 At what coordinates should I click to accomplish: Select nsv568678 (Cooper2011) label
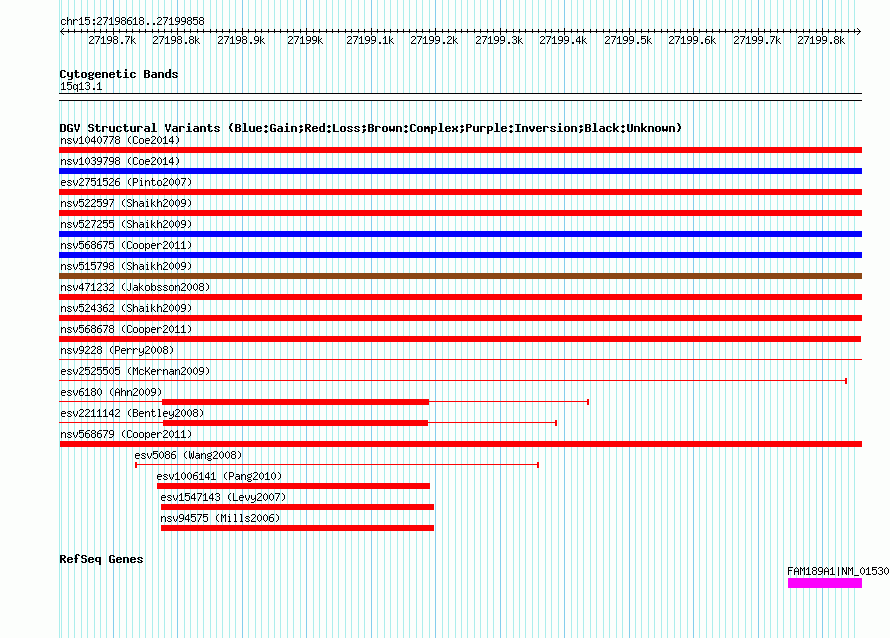pyautogui.click(x=126, y=329)
